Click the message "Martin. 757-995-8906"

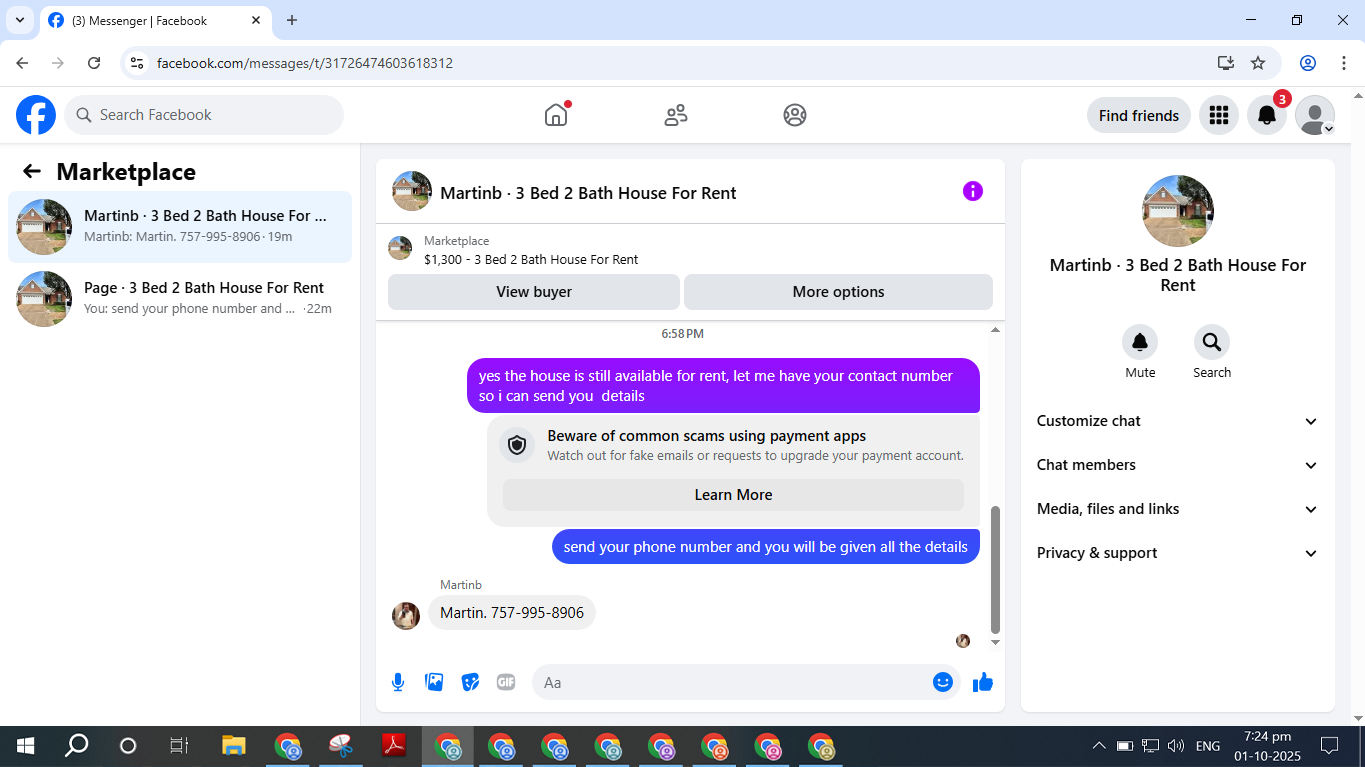(512, 612)
